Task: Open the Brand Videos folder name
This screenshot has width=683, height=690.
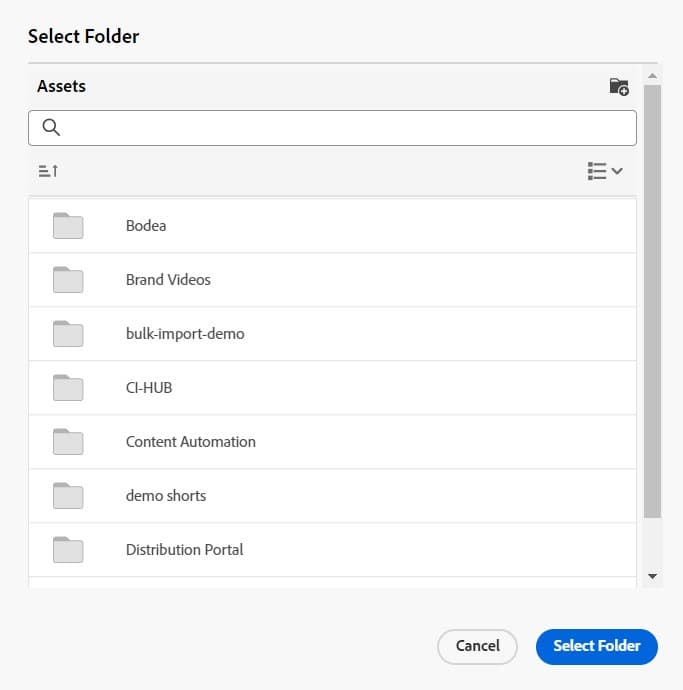Action: [168, 280]
